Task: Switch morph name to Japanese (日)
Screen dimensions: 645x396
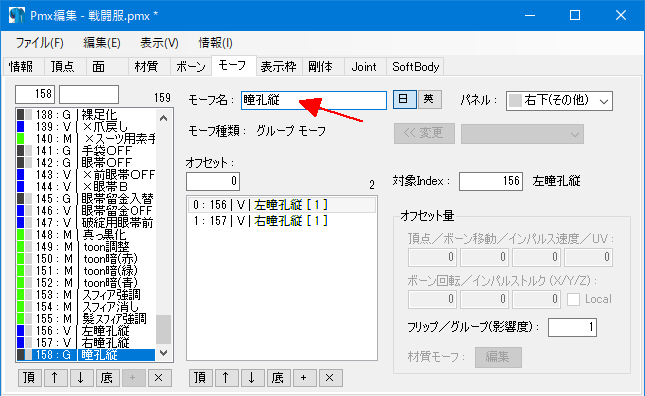Action: point(404,100)
